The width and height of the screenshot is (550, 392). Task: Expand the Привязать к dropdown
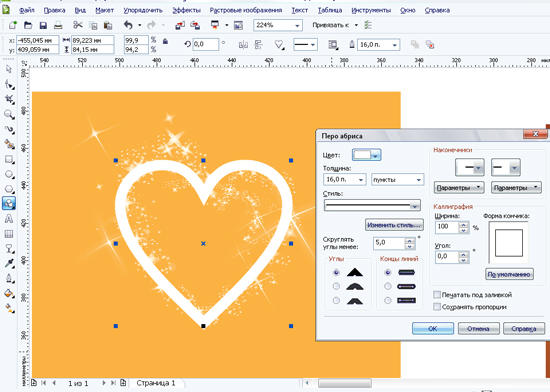click(356, 25)
